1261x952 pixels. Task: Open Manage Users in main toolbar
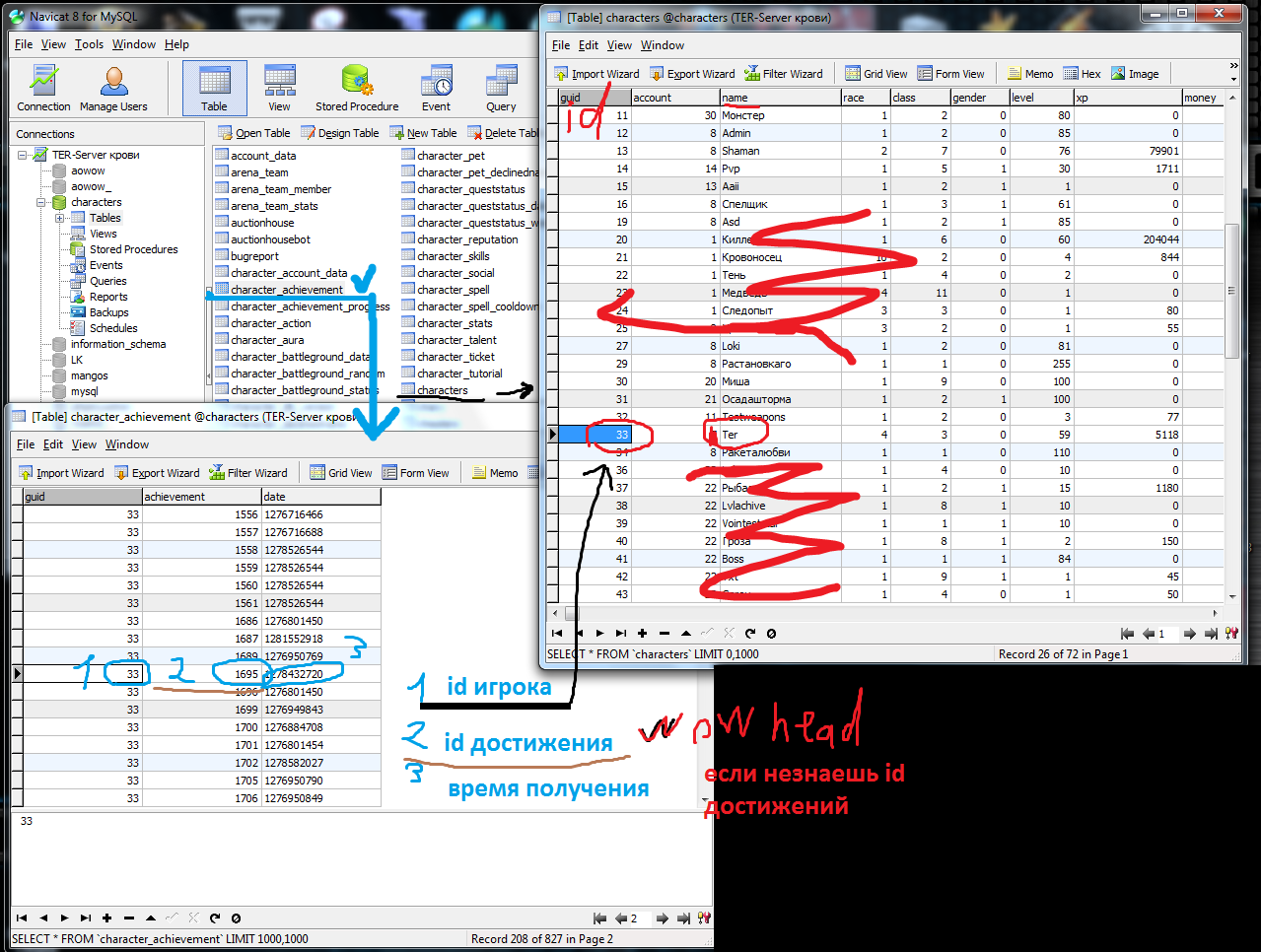(x=113, y=89)
